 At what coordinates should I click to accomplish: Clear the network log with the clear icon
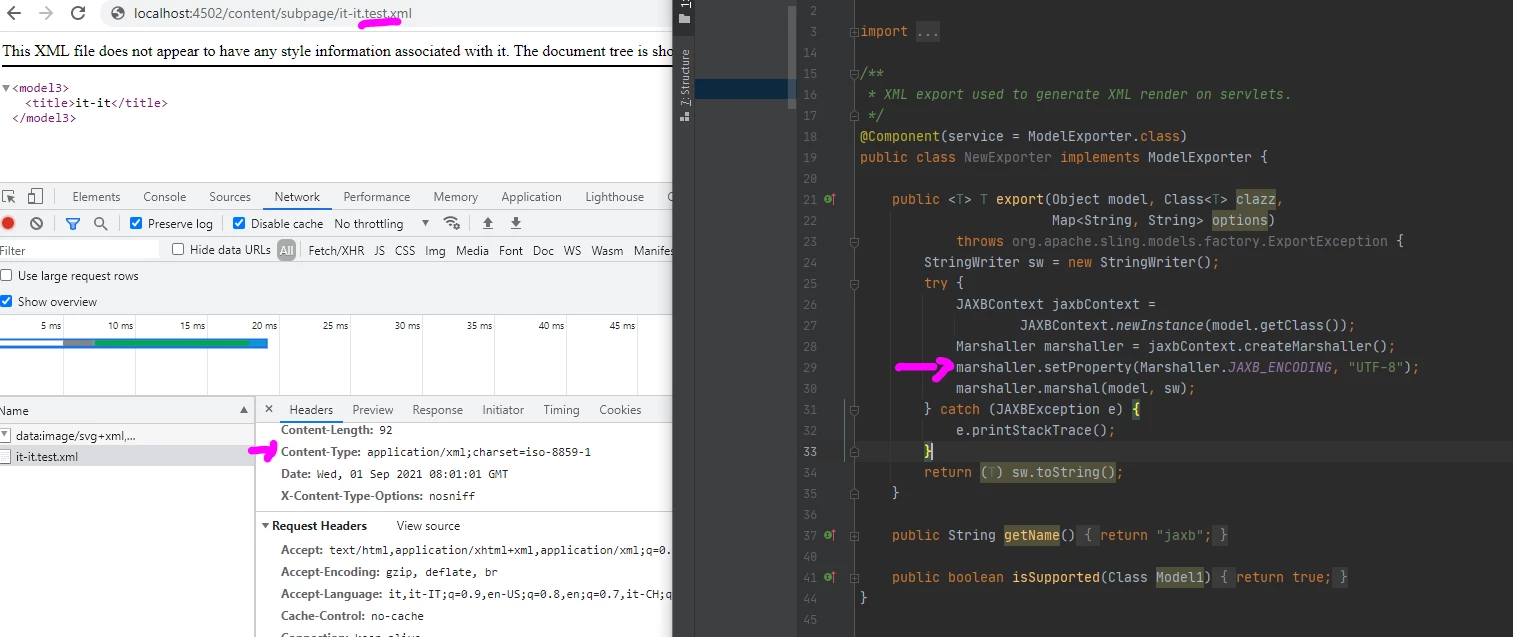pos(36,224)
